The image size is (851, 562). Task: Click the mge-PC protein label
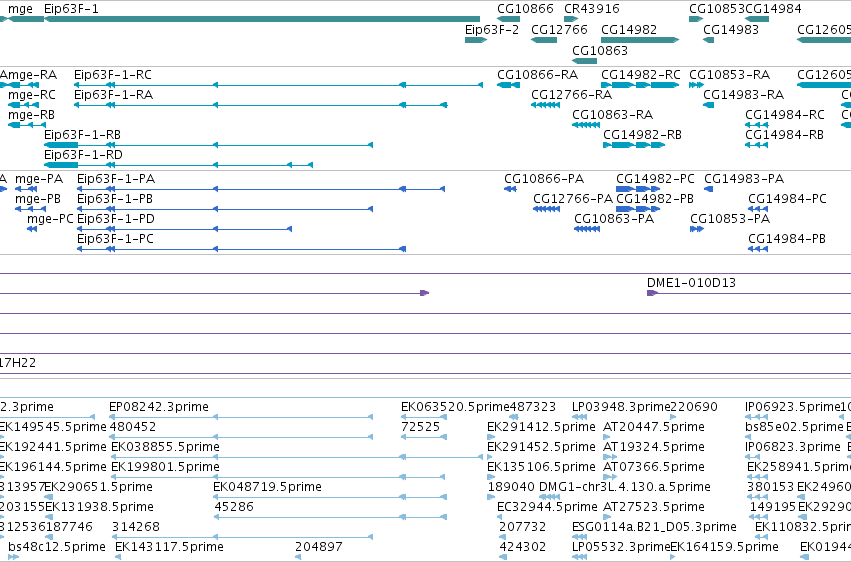click(x=50, y=219)
